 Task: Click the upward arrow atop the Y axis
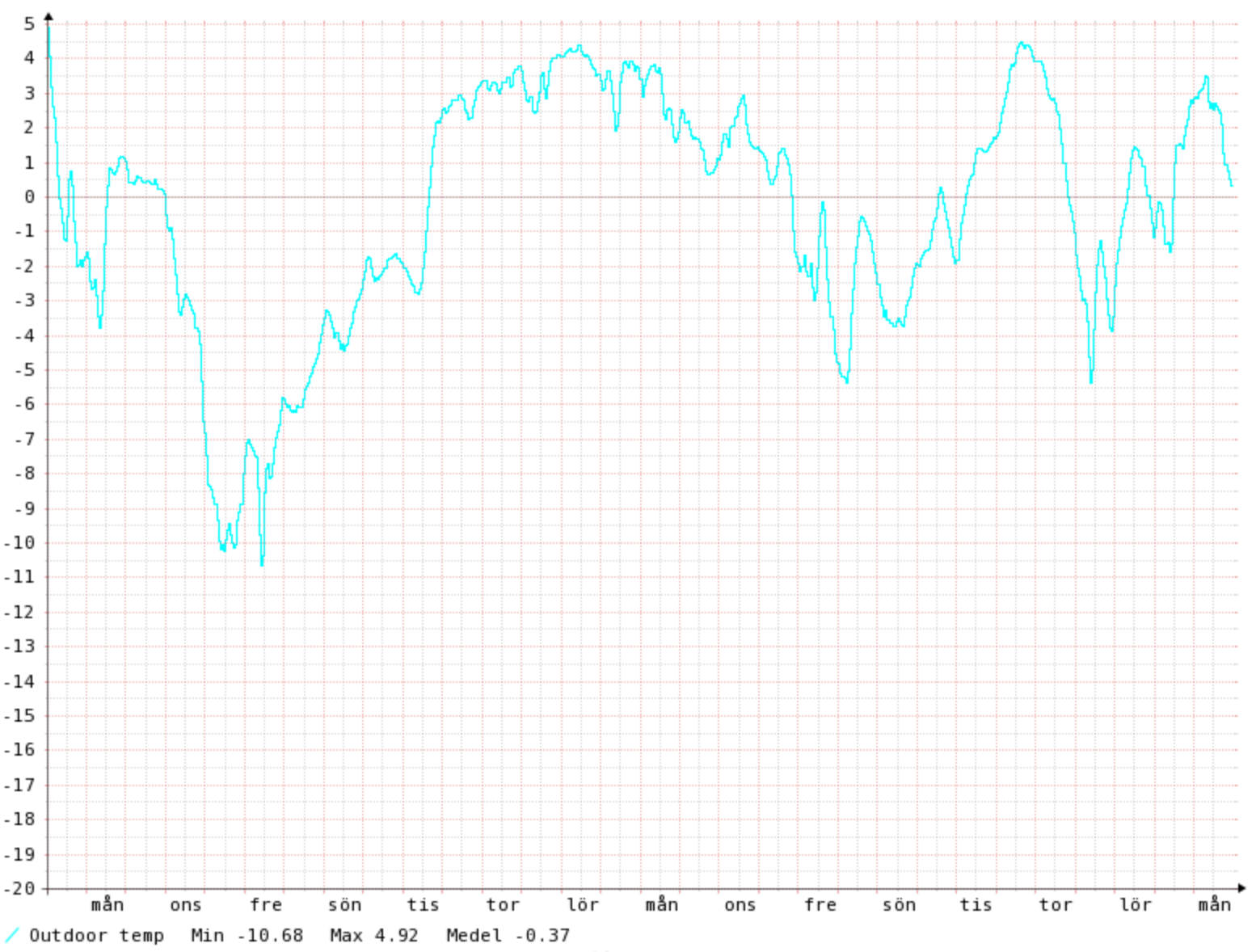pyautogui.click(x=48, y=15)
